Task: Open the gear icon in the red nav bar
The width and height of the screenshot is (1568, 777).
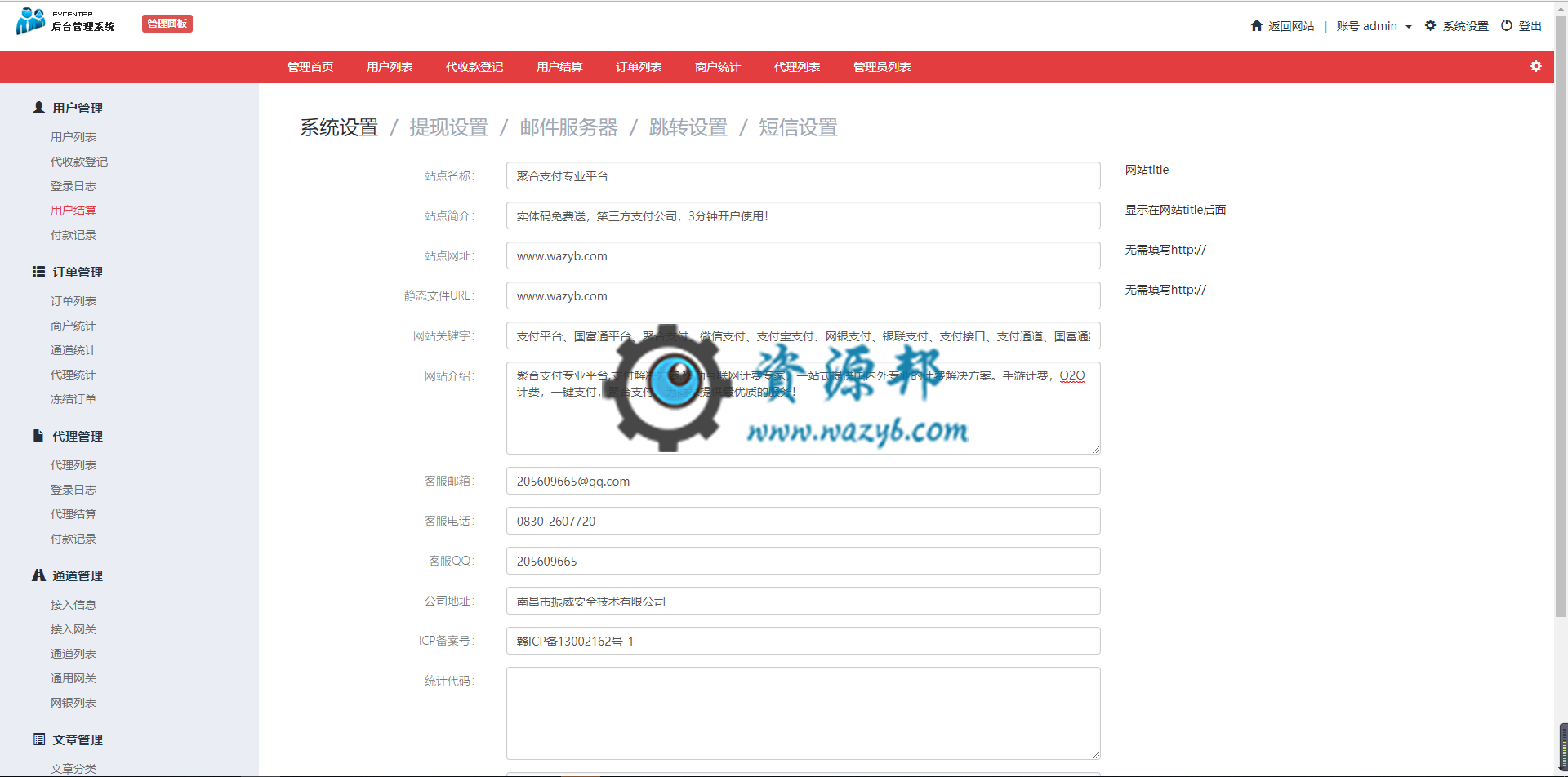Action: [1536, 66]
